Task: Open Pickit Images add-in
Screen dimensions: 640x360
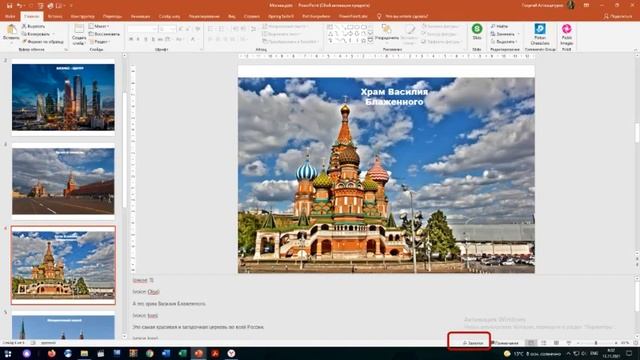Action: point(567,34)
